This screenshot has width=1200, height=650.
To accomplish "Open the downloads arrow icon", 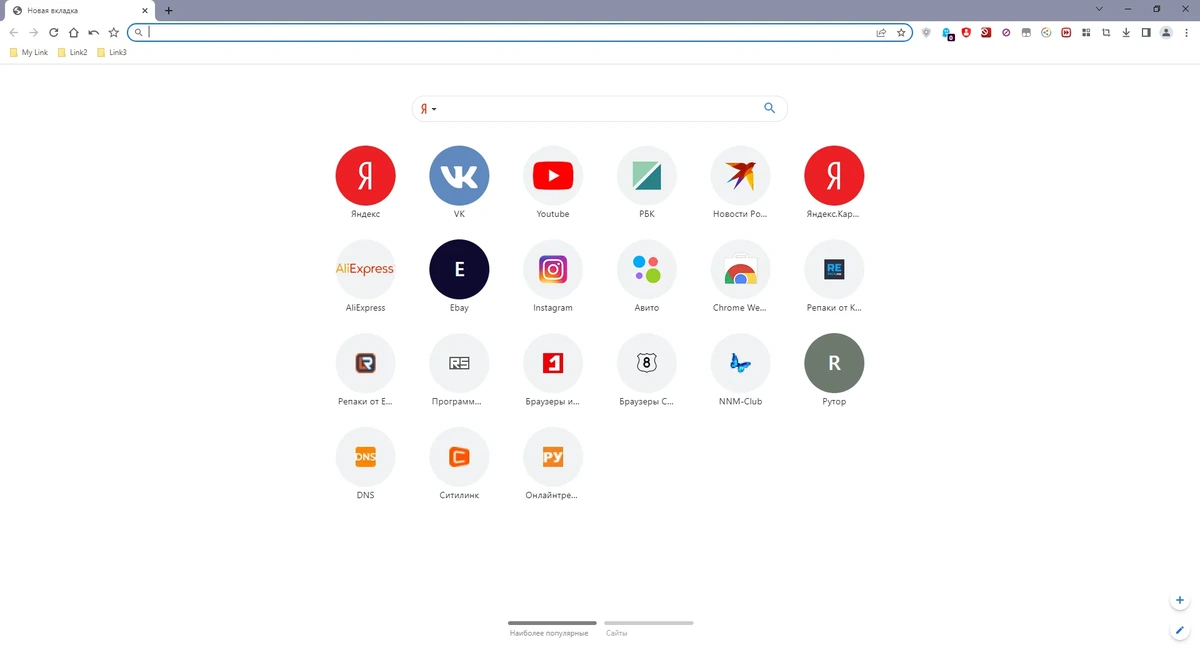I will point(1126,32).
